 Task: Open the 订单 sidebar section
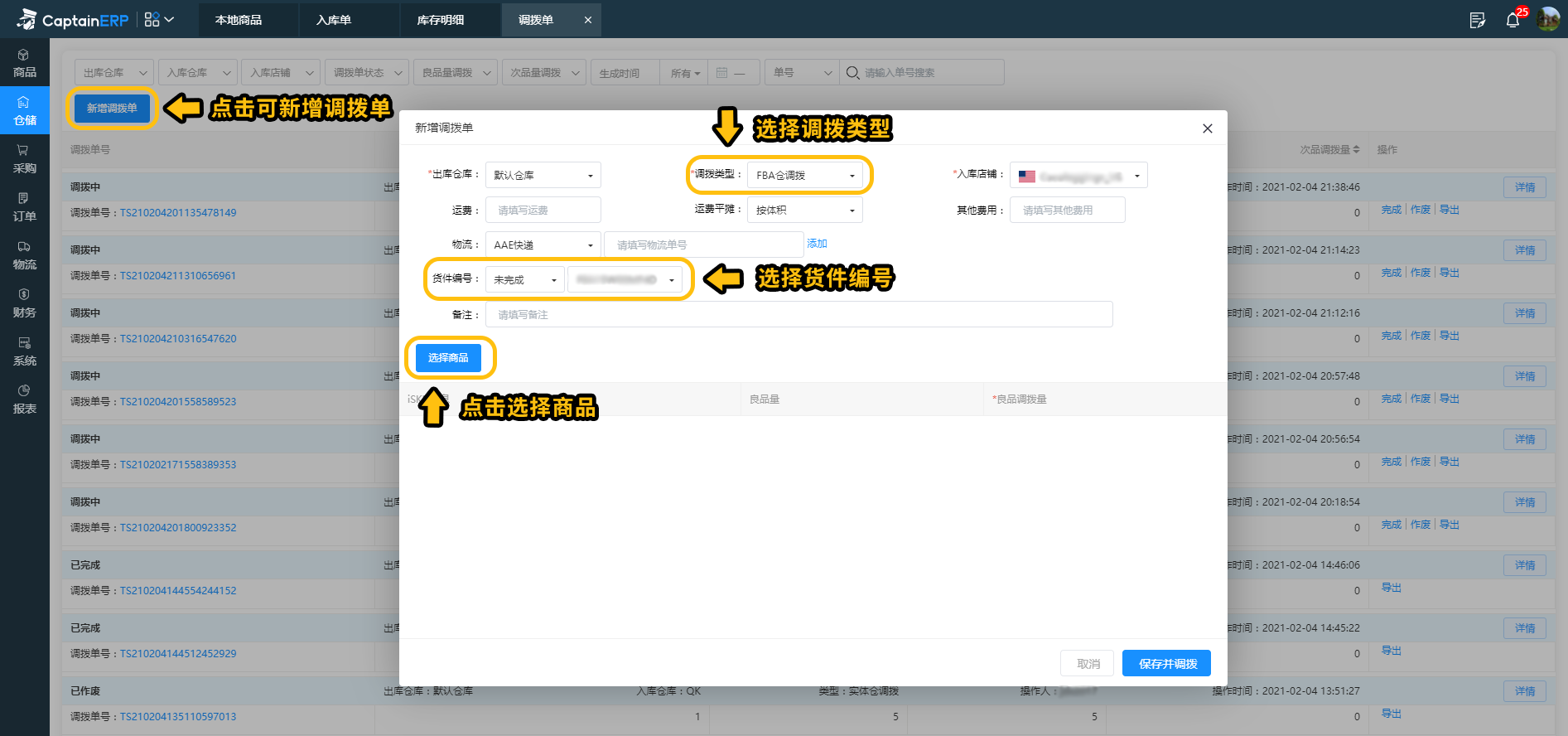point(24,207)
